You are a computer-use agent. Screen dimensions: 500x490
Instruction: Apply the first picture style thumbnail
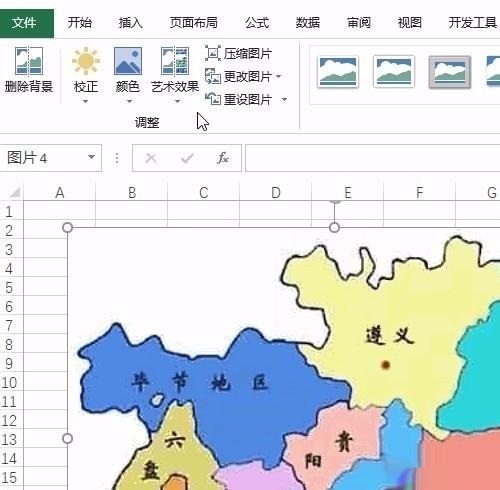pos(338,72)
